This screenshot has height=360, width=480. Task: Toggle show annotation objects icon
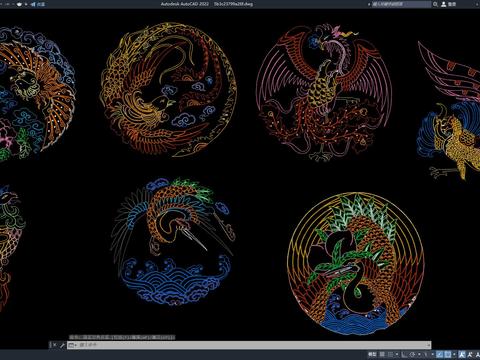pyautogui.click(x=461, y=354)
